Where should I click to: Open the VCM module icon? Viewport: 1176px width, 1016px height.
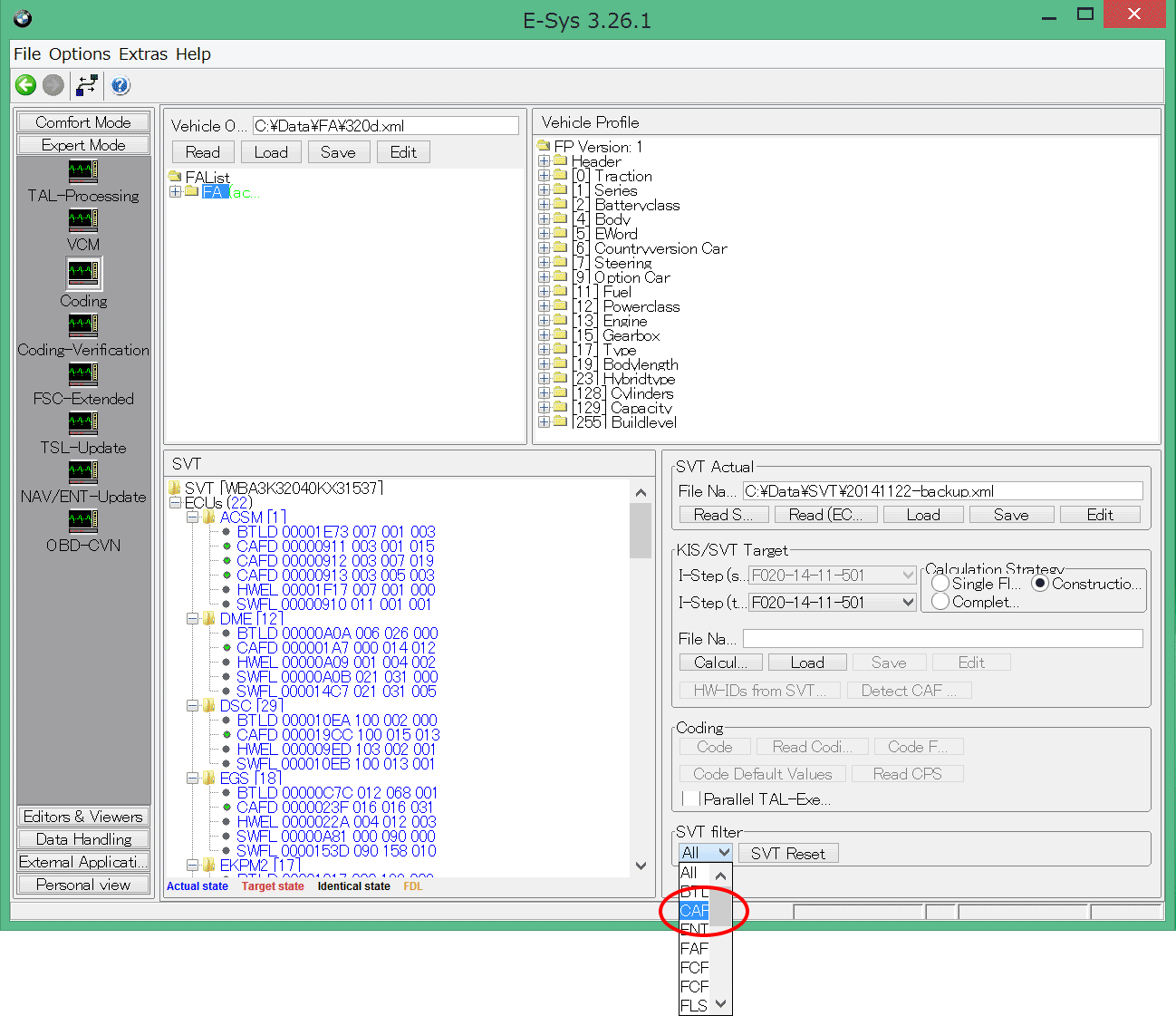point(83,219)
